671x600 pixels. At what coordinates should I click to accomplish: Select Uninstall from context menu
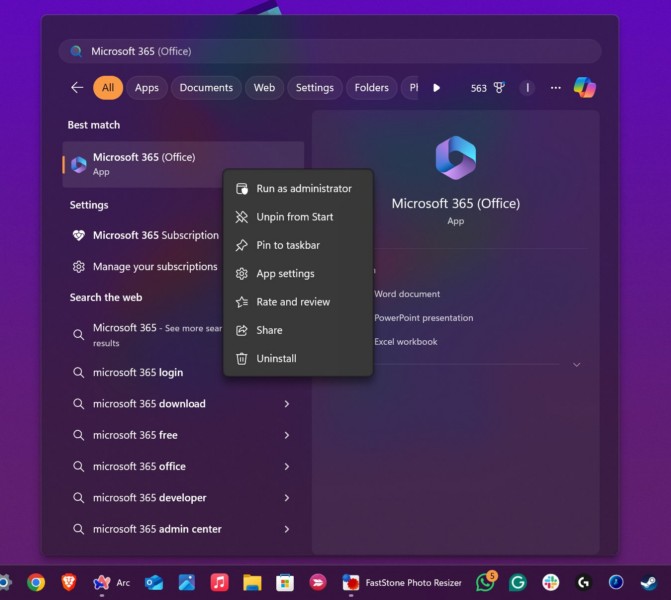[x=298, y=359]
